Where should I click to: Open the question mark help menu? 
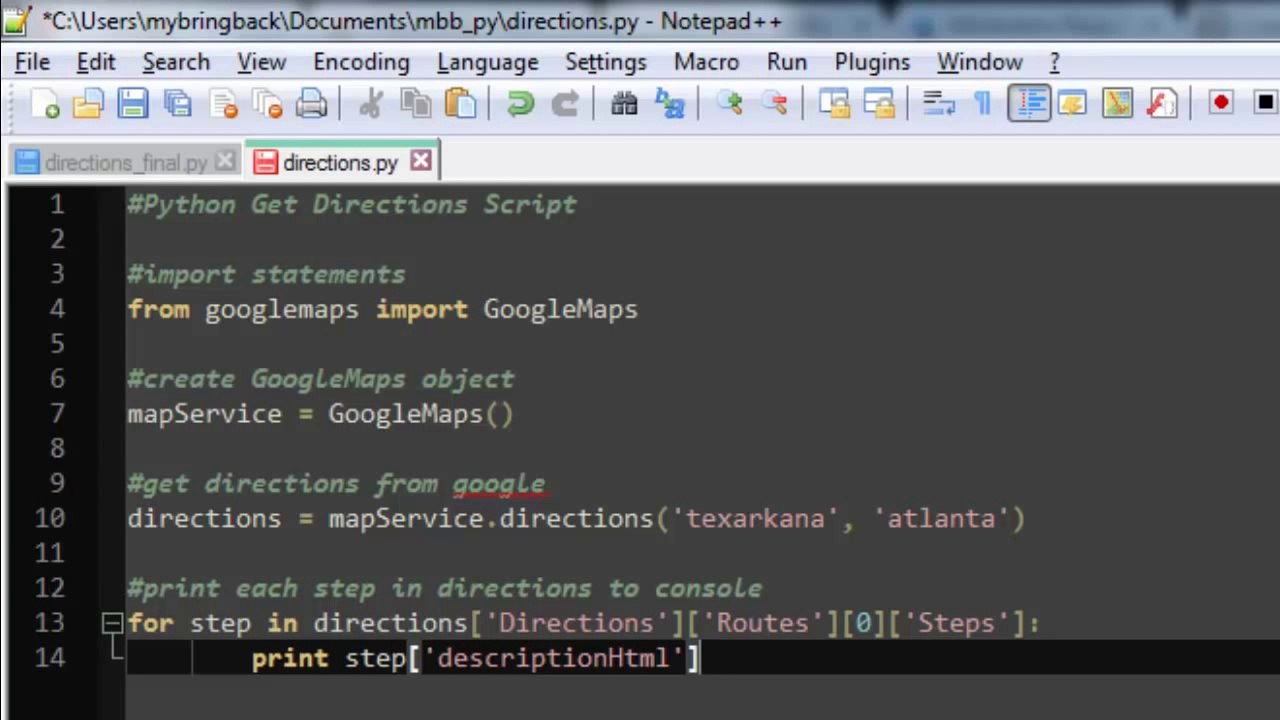pyautogui.click(x=1054, y=62)
